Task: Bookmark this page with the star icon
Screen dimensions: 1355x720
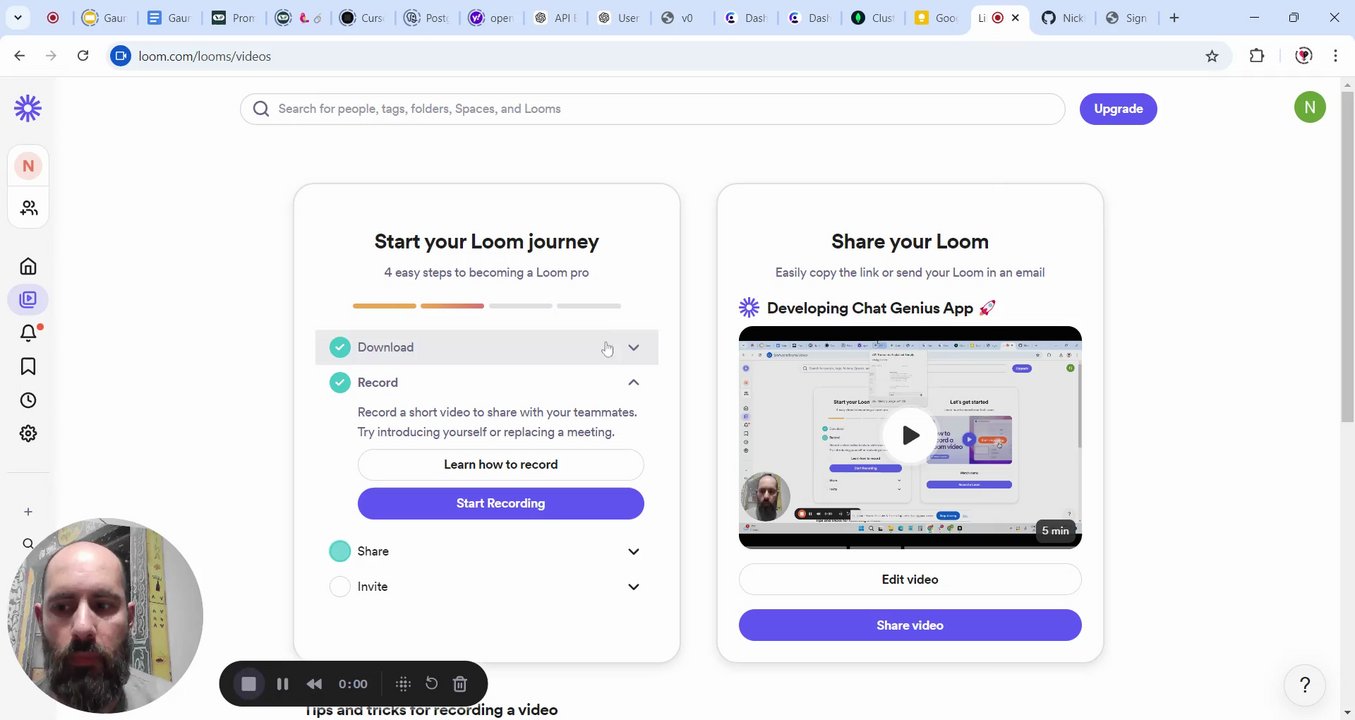Action: click(x=1212, y=56)
